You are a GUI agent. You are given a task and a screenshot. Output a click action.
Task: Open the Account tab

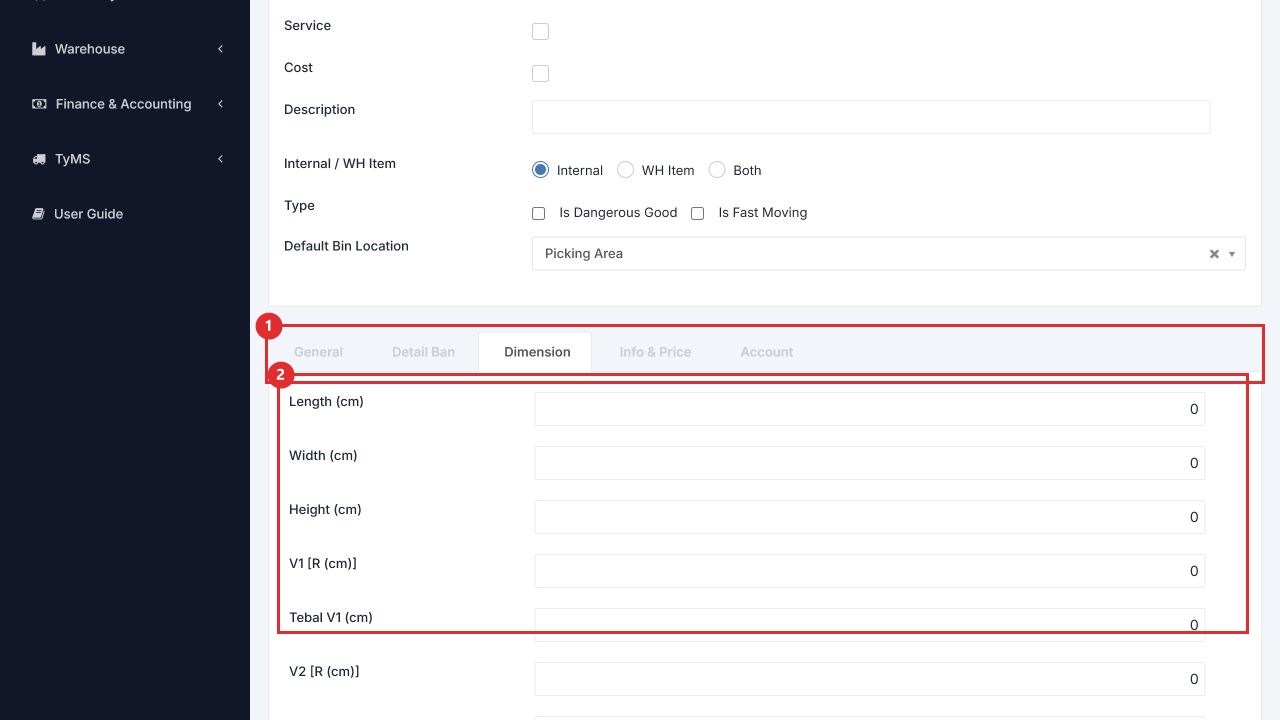coord(767,352)
